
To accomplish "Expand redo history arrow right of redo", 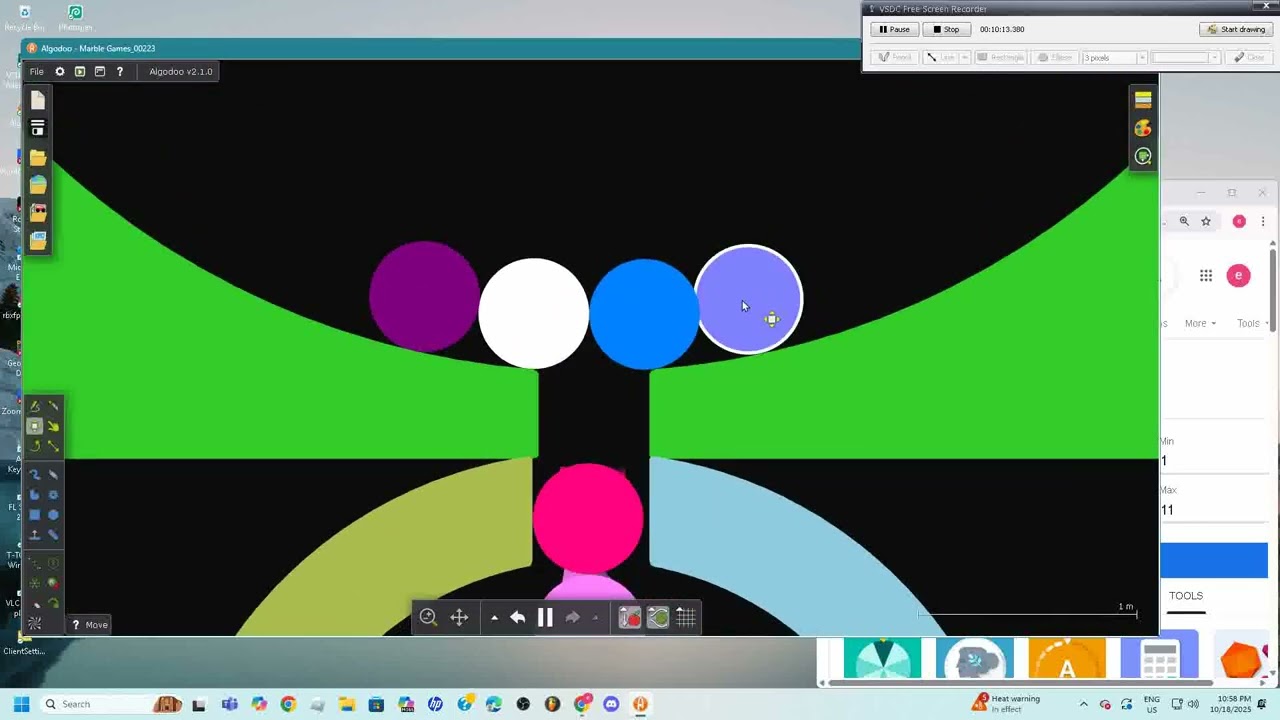I will [x=595, y=618].
